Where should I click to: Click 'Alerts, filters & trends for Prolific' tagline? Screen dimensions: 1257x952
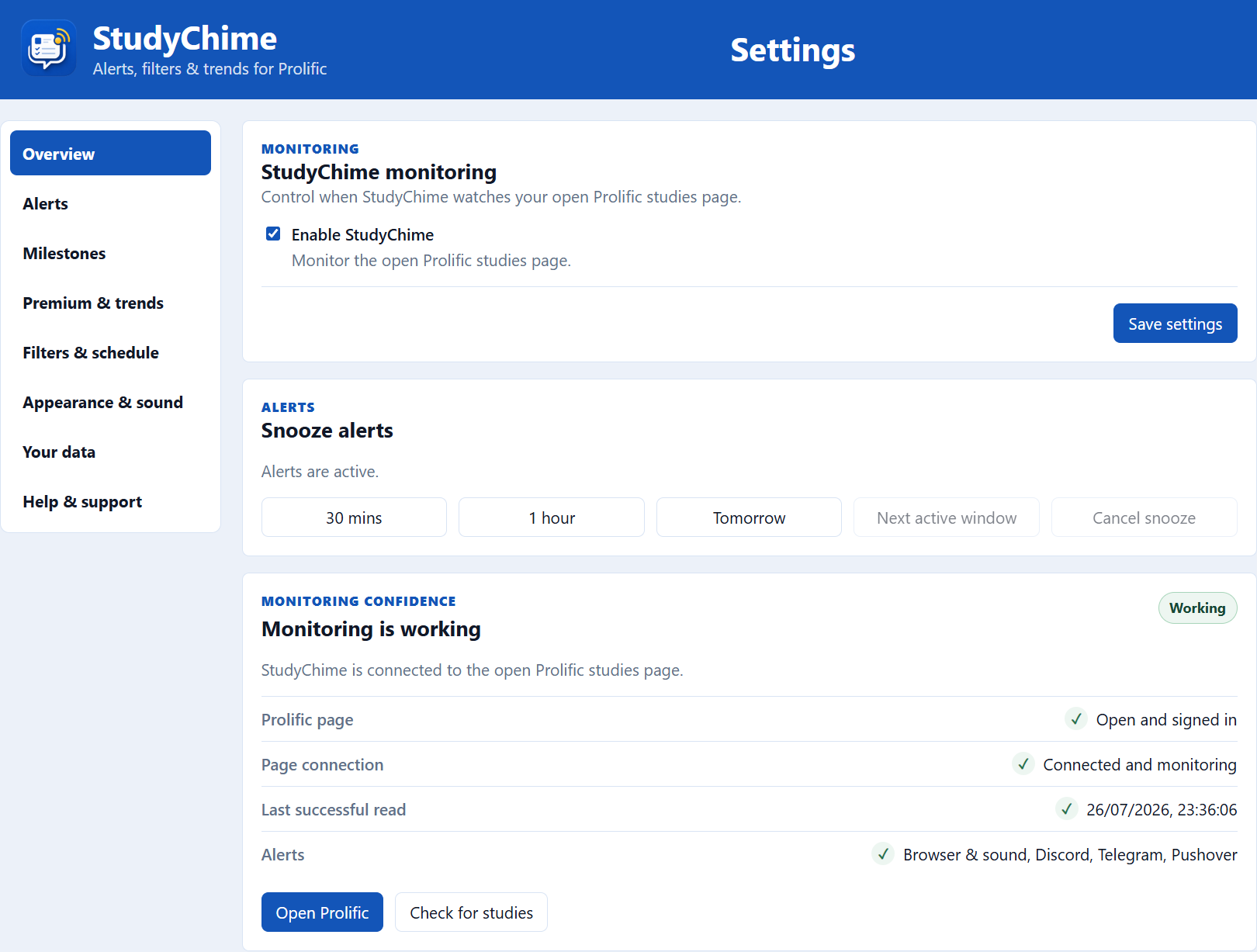tap(209, 69)
